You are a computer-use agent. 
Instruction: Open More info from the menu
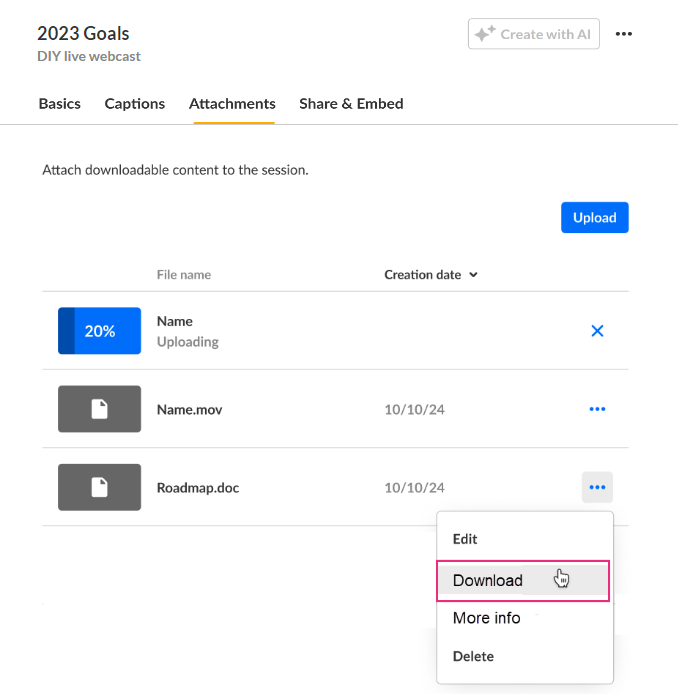tap(486, 618)
